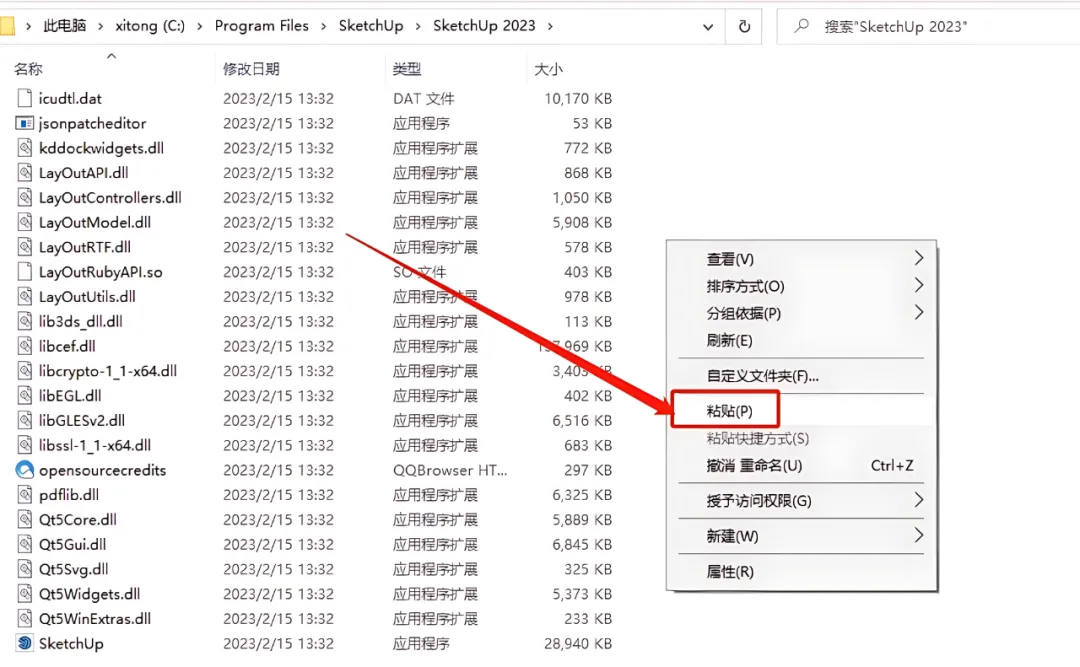Image resolution: width=1080 pixels, height=667 pixels.
Task: Select the jsonpatcheditor file name
Action: click(x=92, y=123)
